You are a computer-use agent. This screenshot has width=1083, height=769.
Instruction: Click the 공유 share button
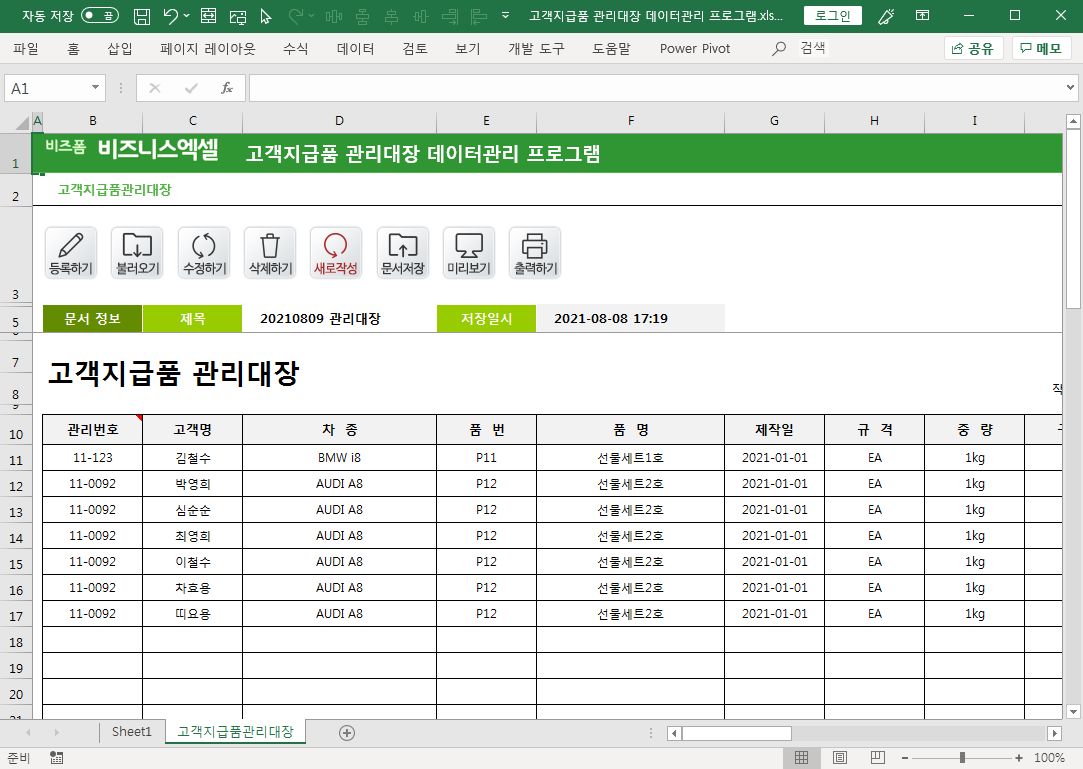pyautogui.click(x=973, y=48)
